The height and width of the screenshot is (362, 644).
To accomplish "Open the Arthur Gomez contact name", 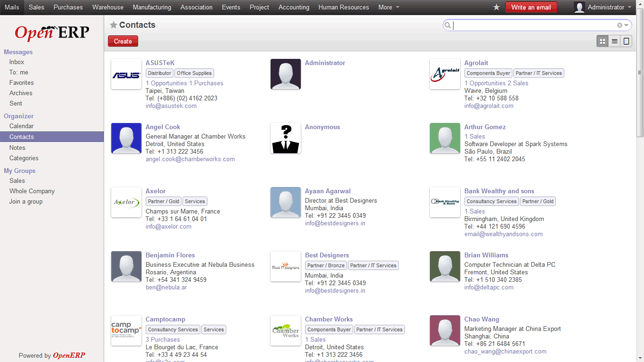I will tap(485, 127).
